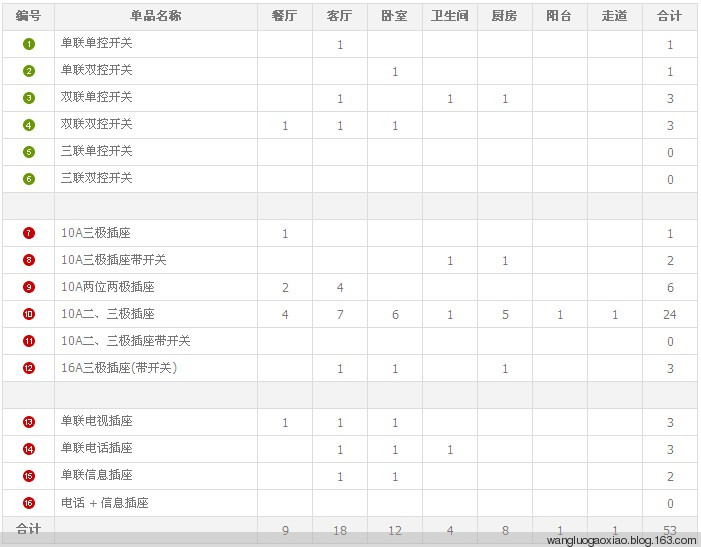Click 卧室 value 1 in 单联双控开关 row

coord(395,72)
